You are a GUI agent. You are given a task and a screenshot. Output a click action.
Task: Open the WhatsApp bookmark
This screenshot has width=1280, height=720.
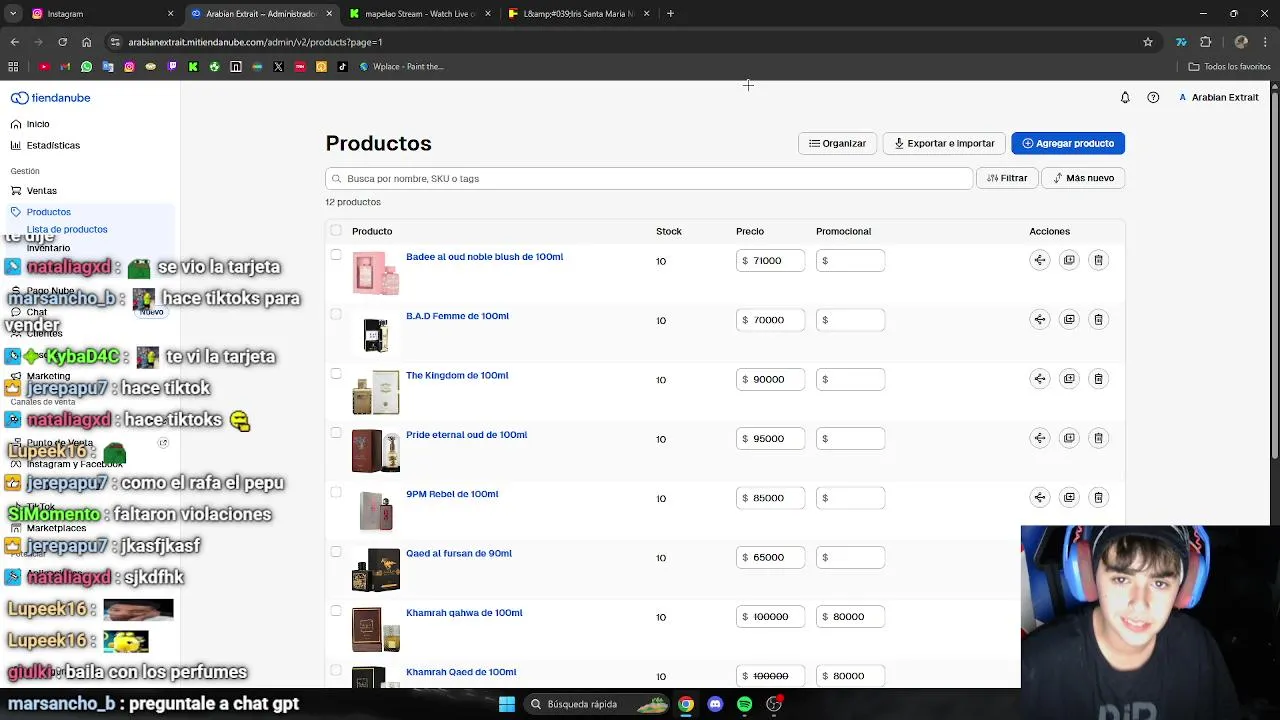[x=86, y=67]
